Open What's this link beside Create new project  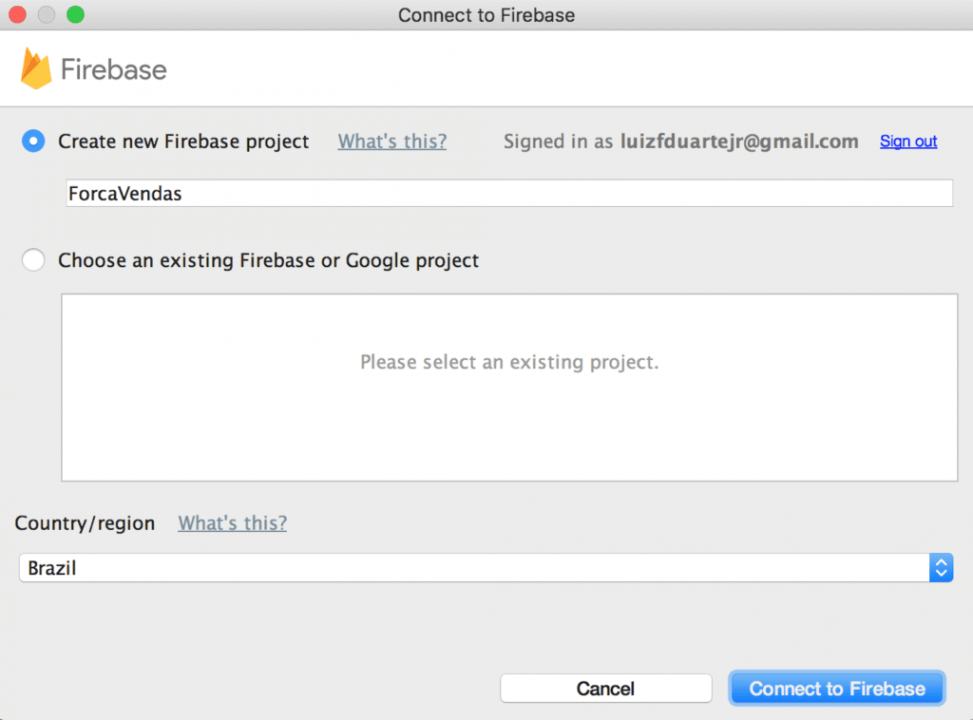tap(392, 142)
